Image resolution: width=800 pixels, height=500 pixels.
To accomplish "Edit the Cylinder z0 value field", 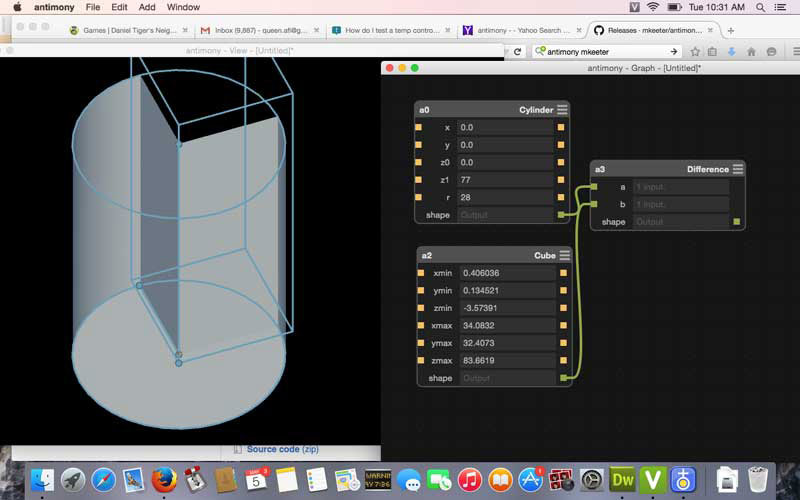I will point(505,162).
